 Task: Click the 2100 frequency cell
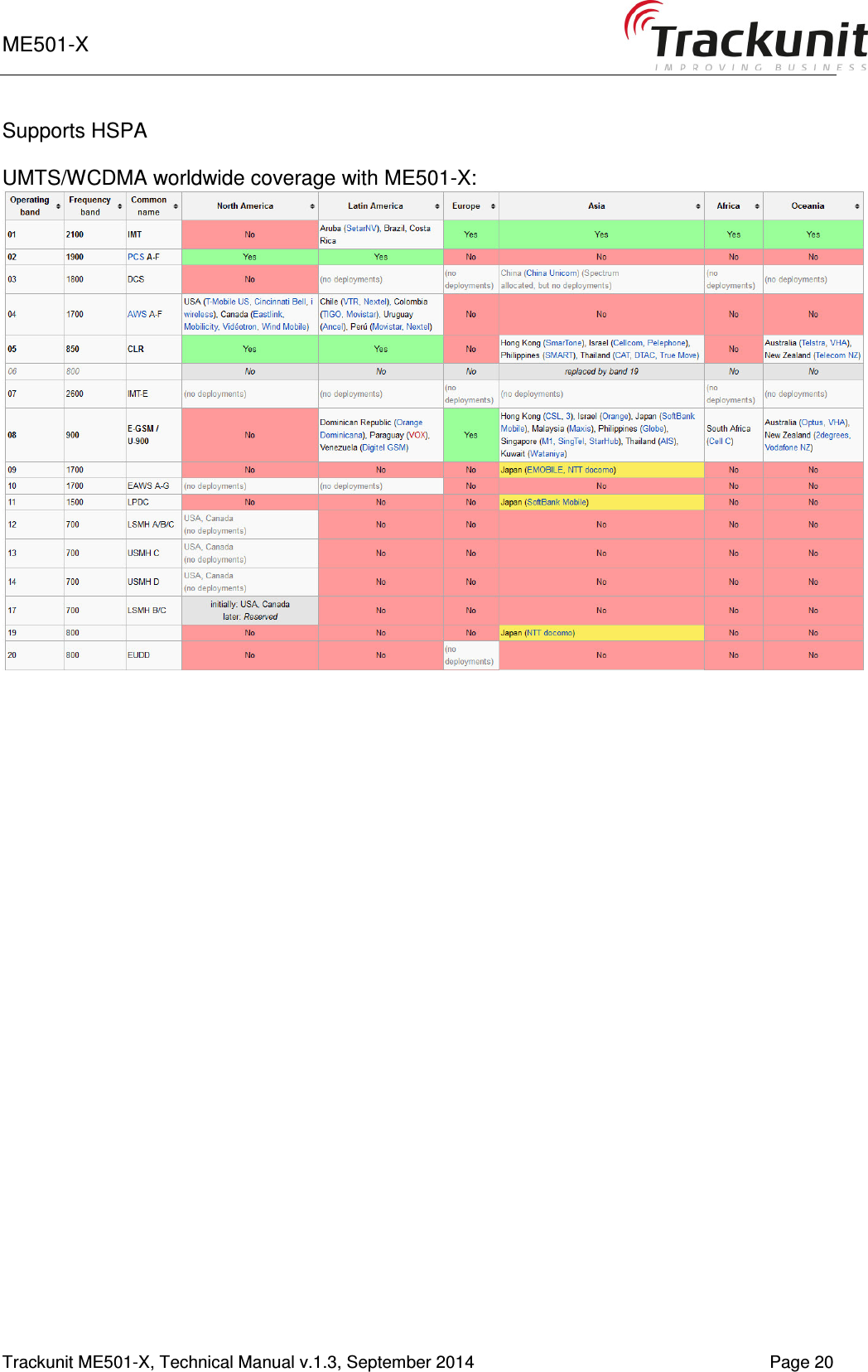(94, 234)
